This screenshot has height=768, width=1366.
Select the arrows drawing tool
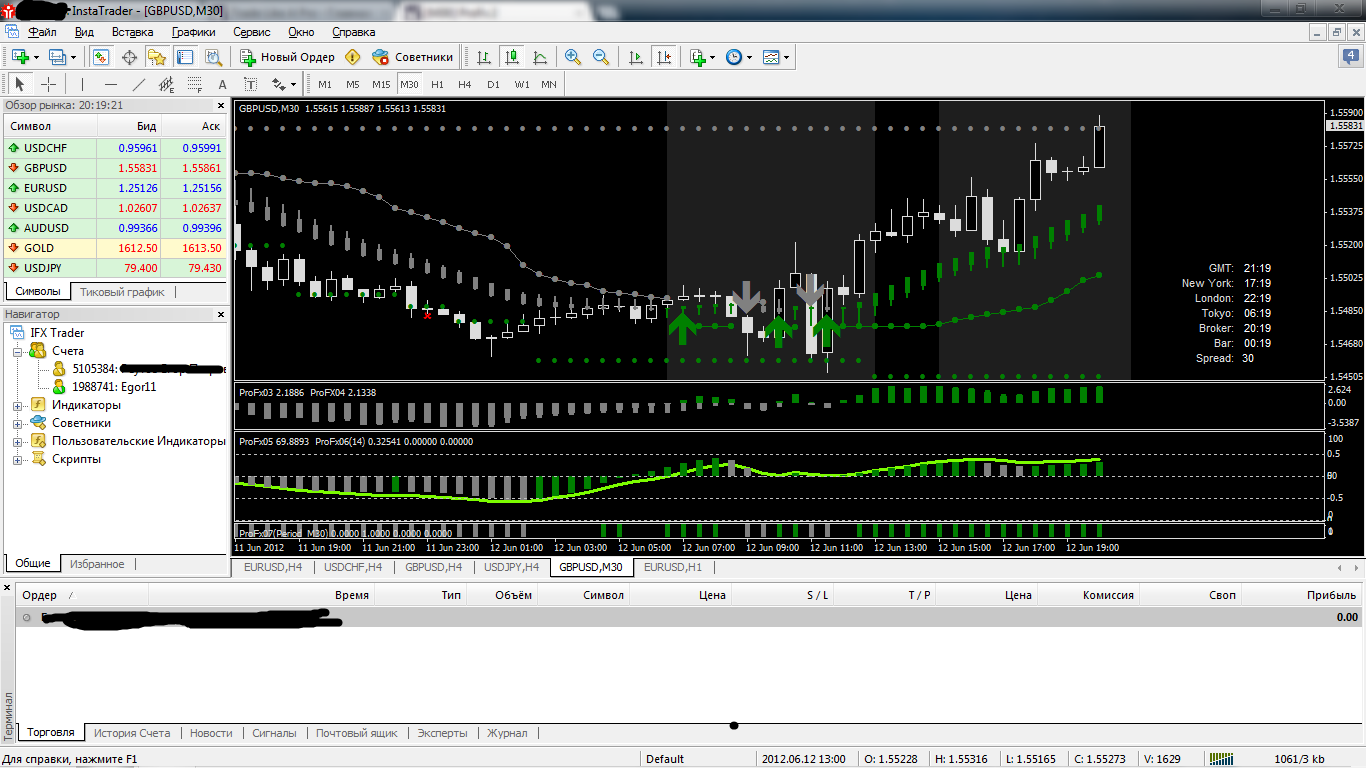pyautogui.click(x=279, y=84)
